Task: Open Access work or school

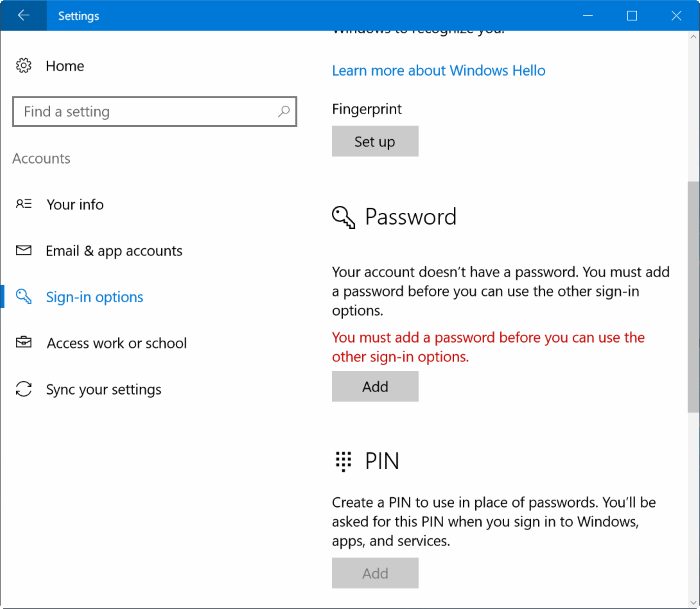Action: (x=117, y=343)
